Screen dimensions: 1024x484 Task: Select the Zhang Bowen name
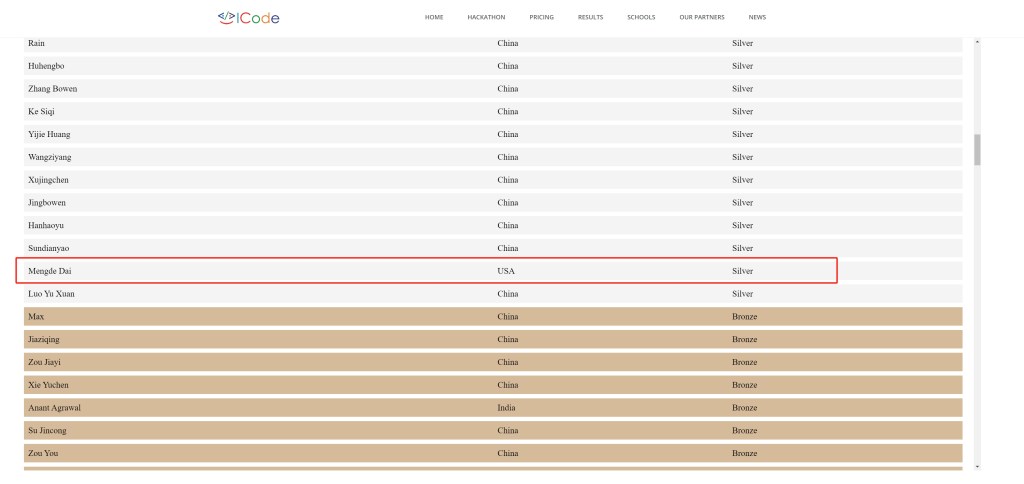pos(53,89)
